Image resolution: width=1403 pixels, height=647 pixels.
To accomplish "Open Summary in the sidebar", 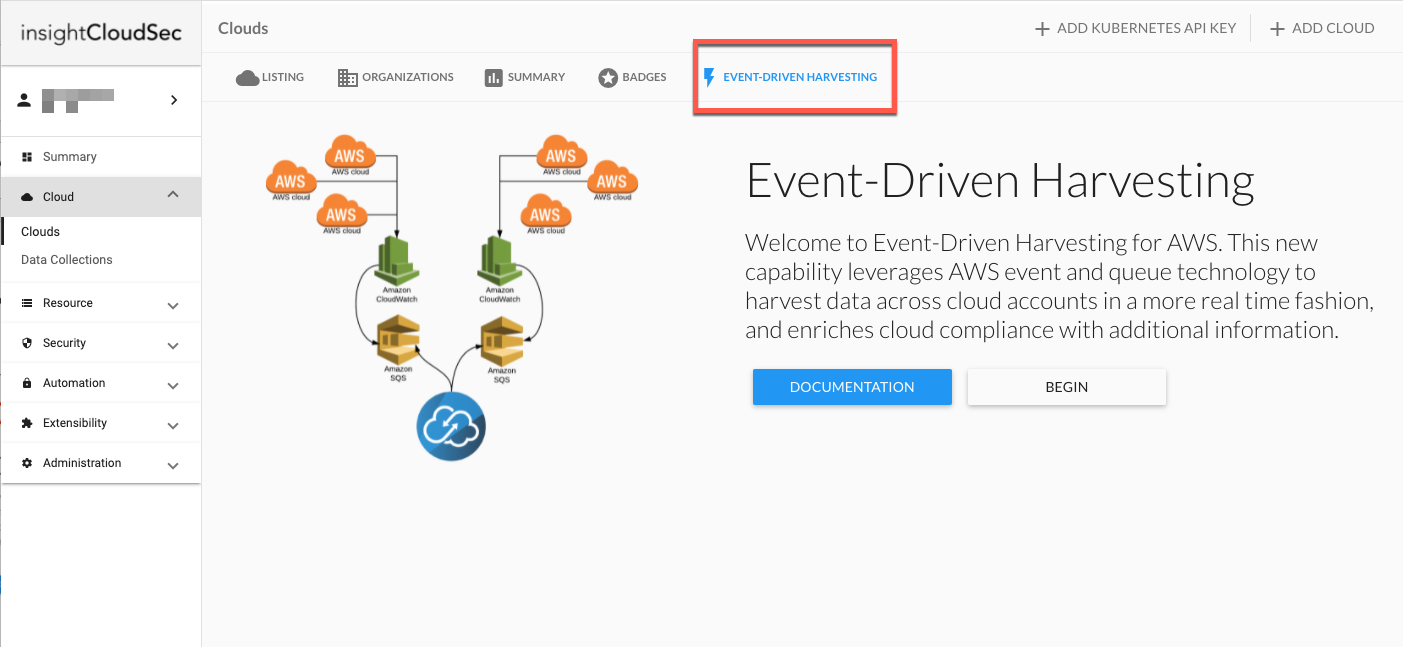I will click(69, 157).
